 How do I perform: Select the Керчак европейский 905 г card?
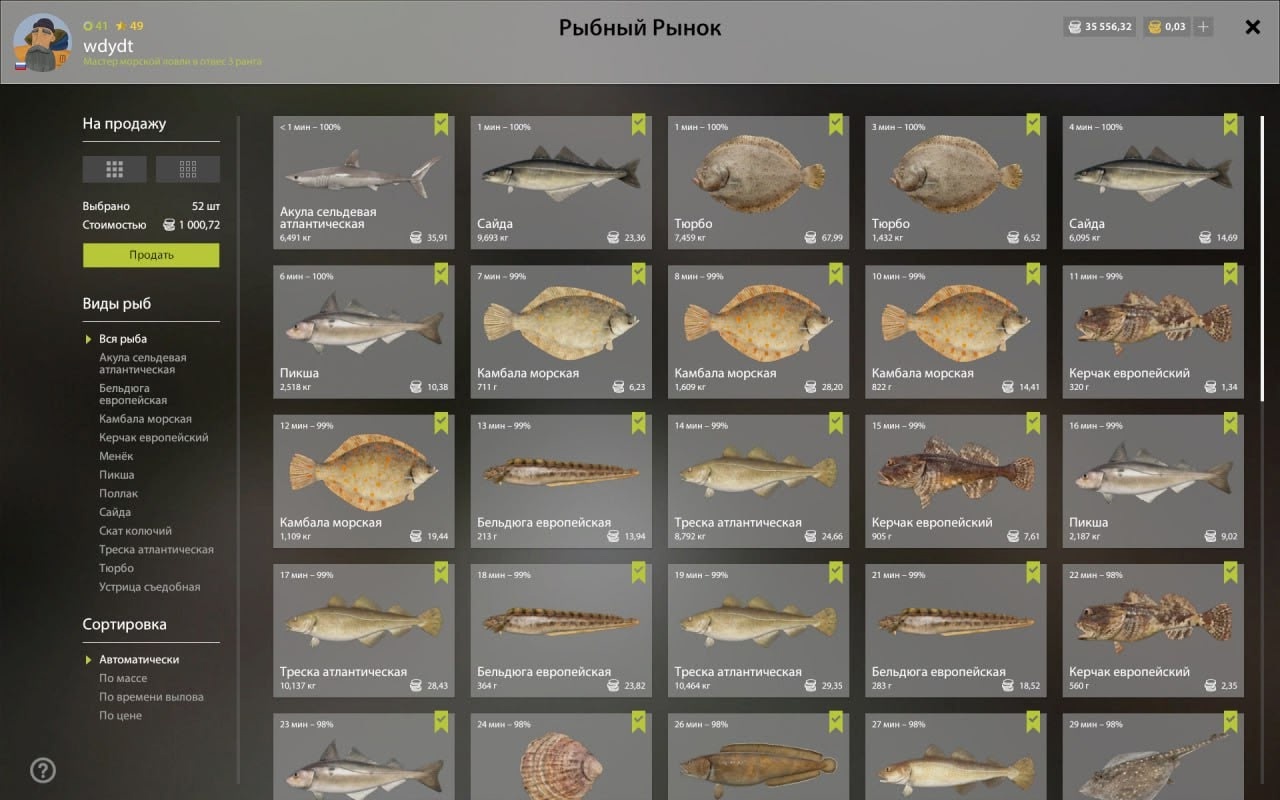955,481
